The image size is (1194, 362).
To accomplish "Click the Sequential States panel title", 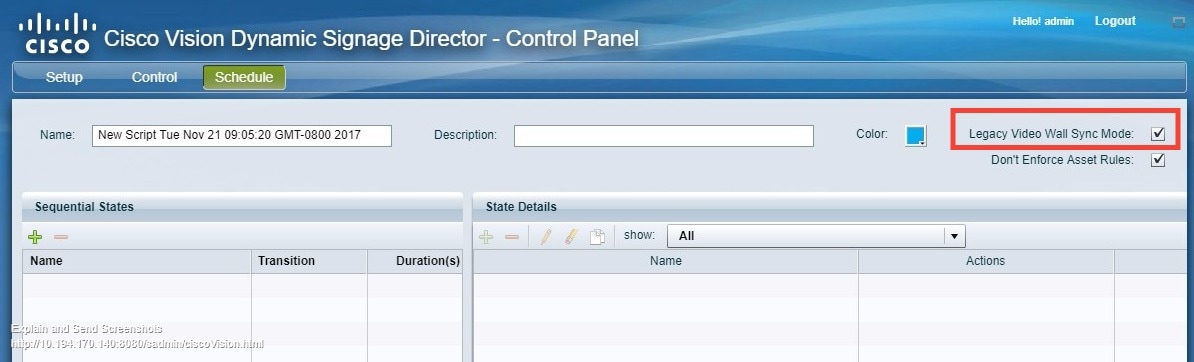I will [x=84, y=207].
